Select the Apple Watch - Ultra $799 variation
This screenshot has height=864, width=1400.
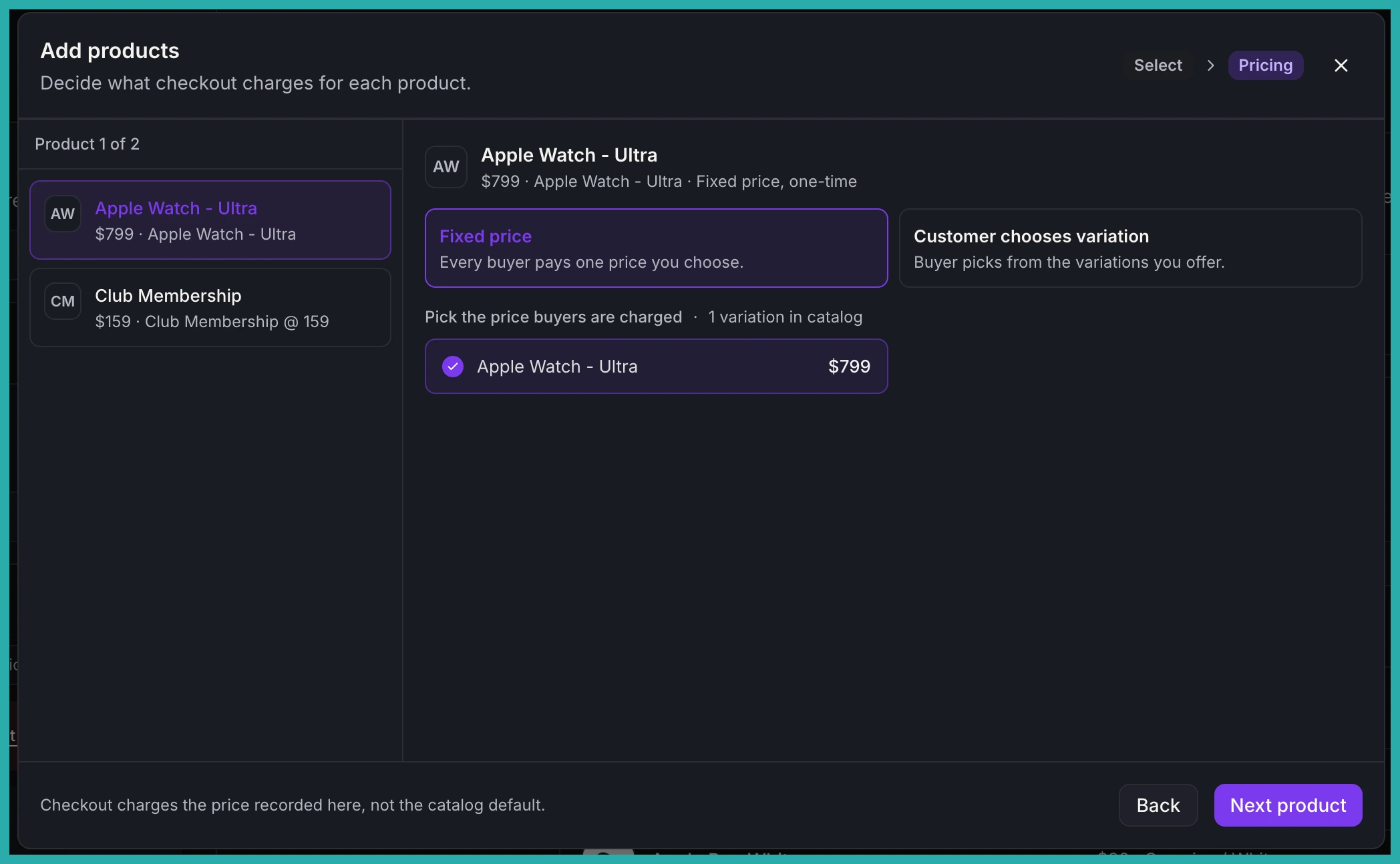[x=656, y=367]
